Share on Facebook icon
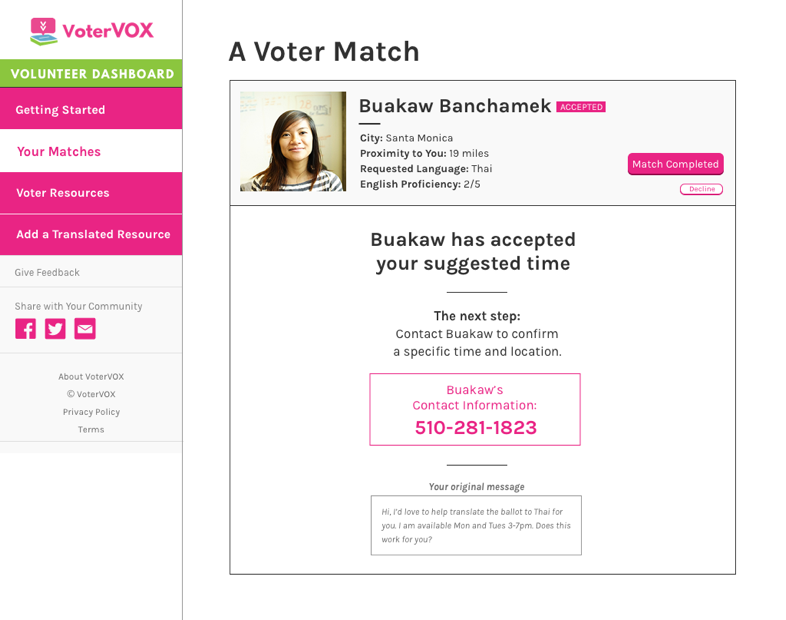The width and height of the screenshot is (786, 620). point(26,329)
